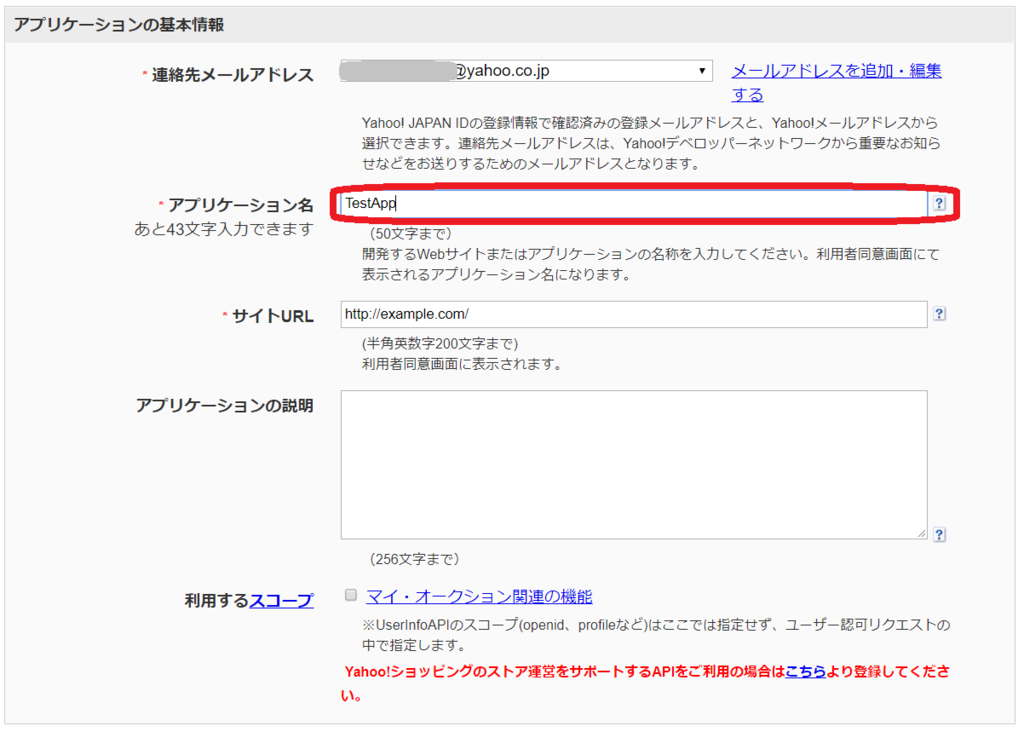
Task: Click the サイトURL input containing example.com
Action: pyautogui.click(x=630, y=313)
